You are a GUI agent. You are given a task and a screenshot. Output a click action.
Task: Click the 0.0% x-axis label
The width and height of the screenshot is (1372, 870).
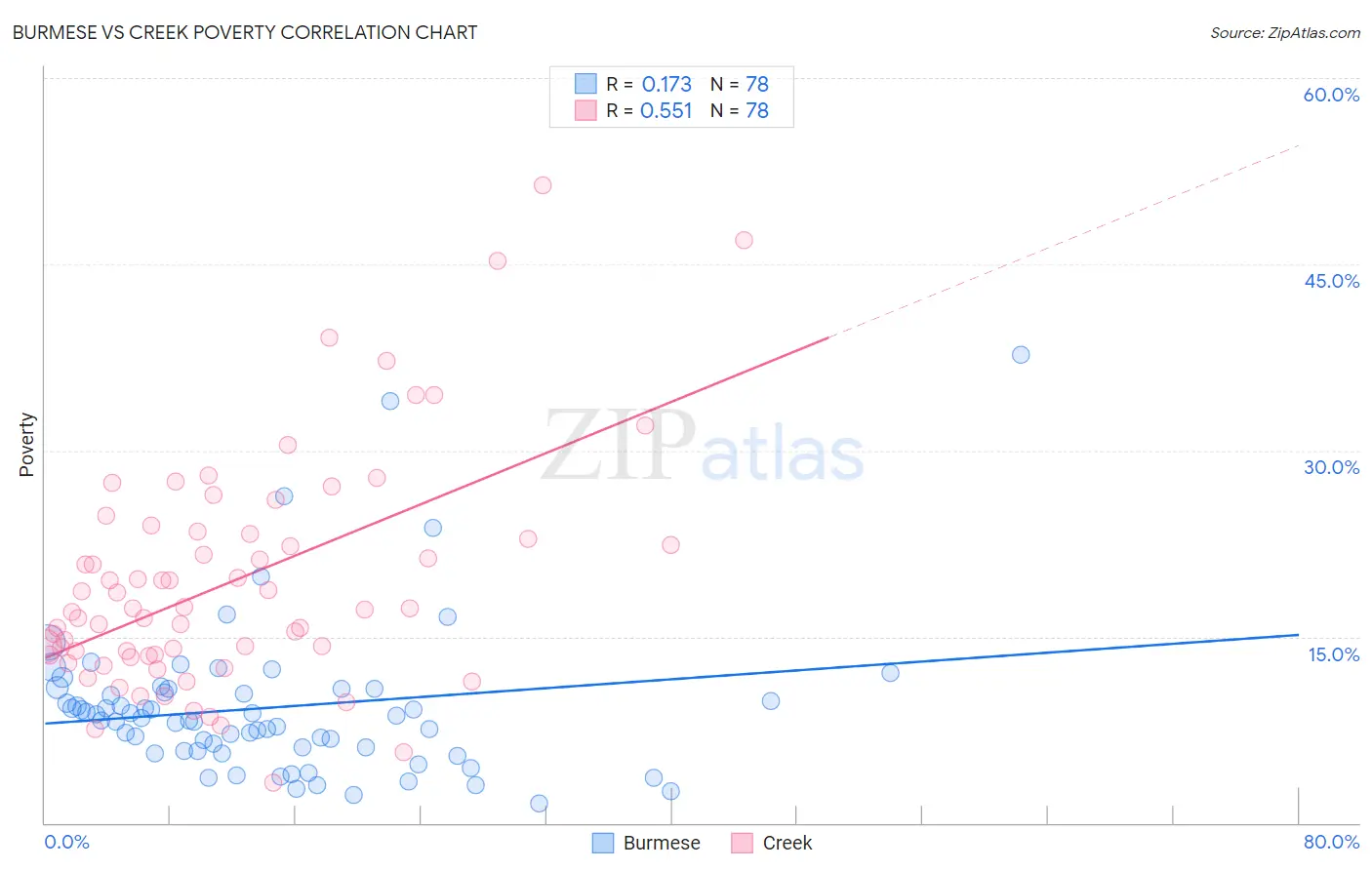[x=66, y=842]
